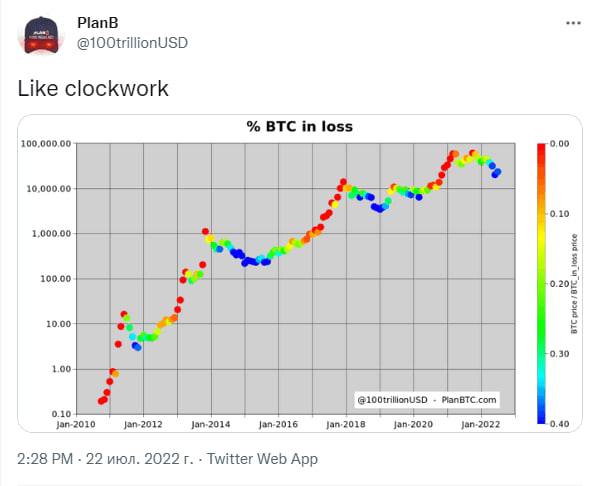Click the date '22 июл. 2022 г.'
The width and height of the screenshot is (599, 486).
tap(140, 458)
